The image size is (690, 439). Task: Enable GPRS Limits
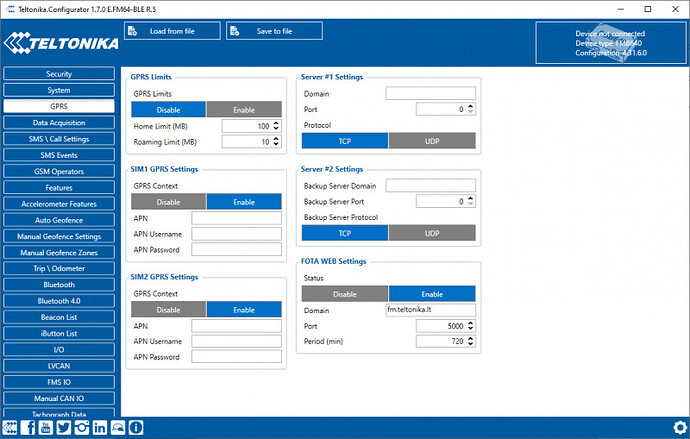244,110
